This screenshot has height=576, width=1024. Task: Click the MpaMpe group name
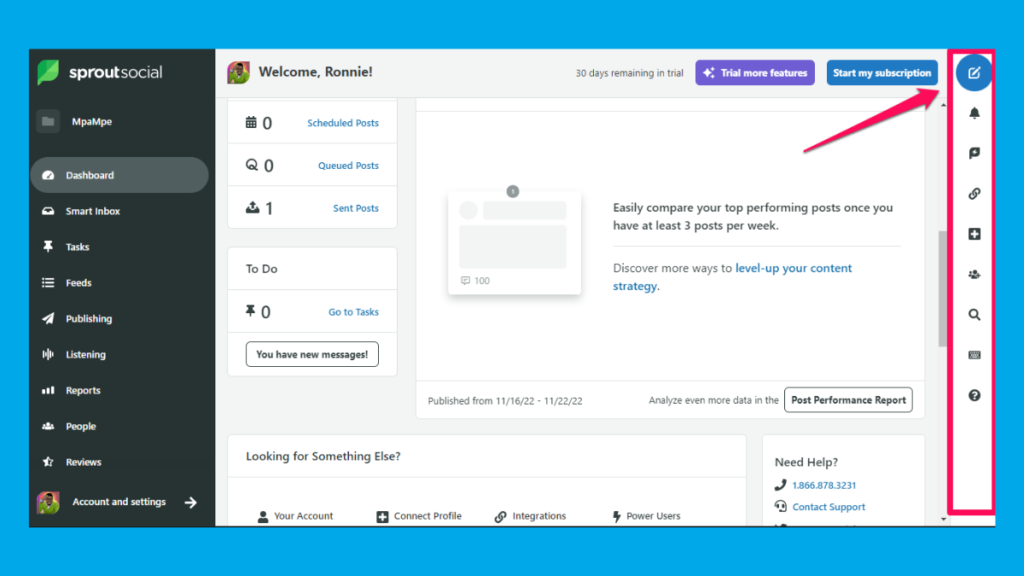pos(92,121)
